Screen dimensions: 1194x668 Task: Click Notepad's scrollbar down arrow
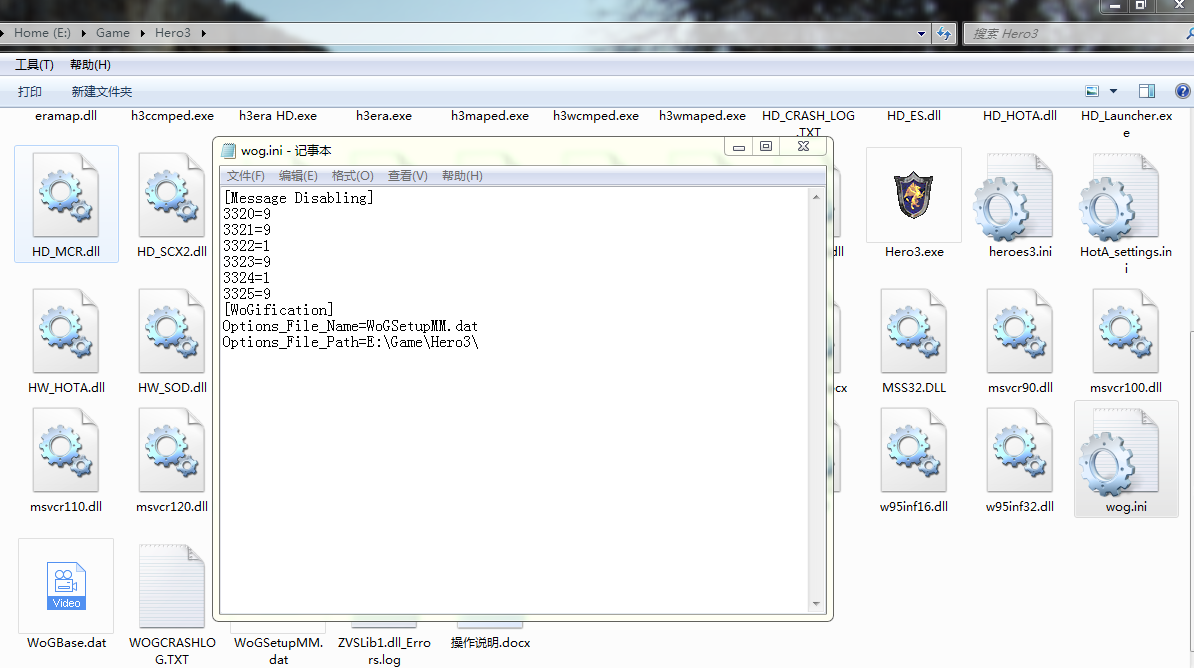pos(816,604)
